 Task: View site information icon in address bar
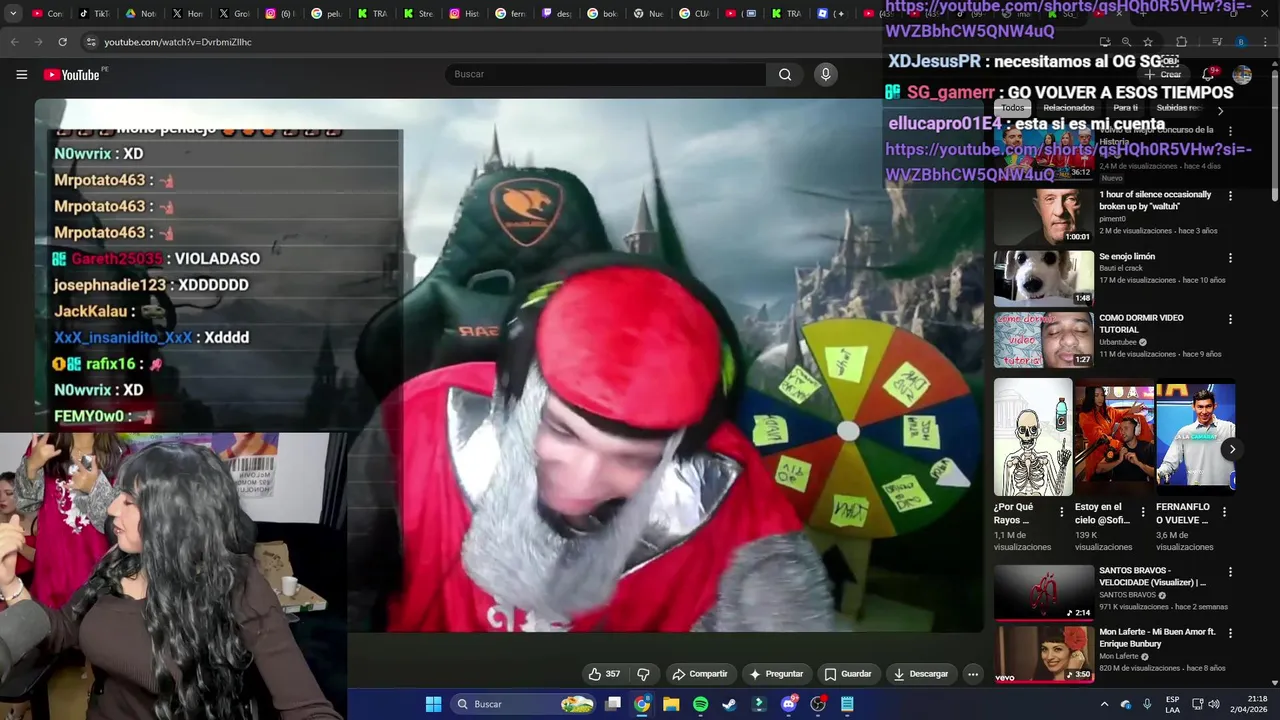[x=91, y=42]
